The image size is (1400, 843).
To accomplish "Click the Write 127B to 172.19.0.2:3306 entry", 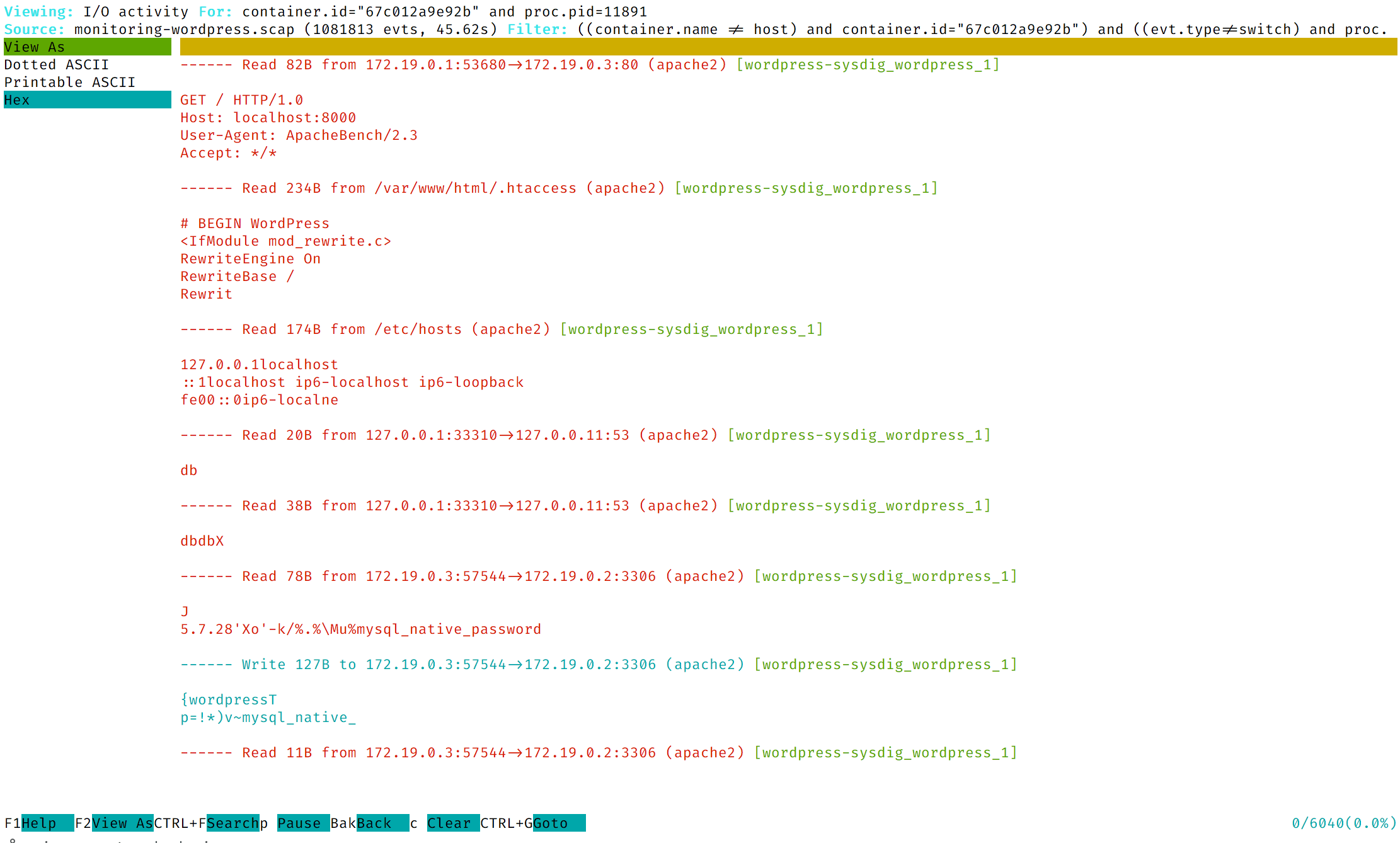I will 599,664.
